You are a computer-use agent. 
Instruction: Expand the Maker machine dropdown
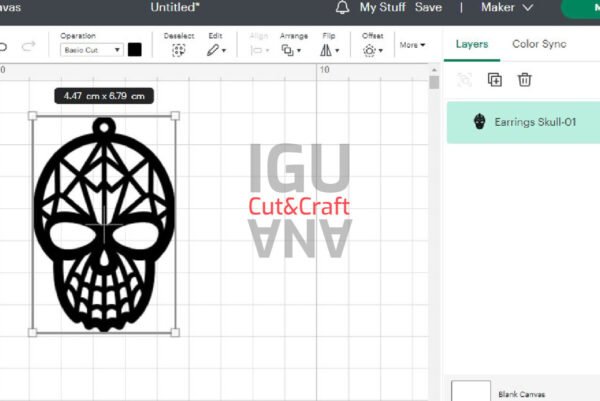[506, 8]
